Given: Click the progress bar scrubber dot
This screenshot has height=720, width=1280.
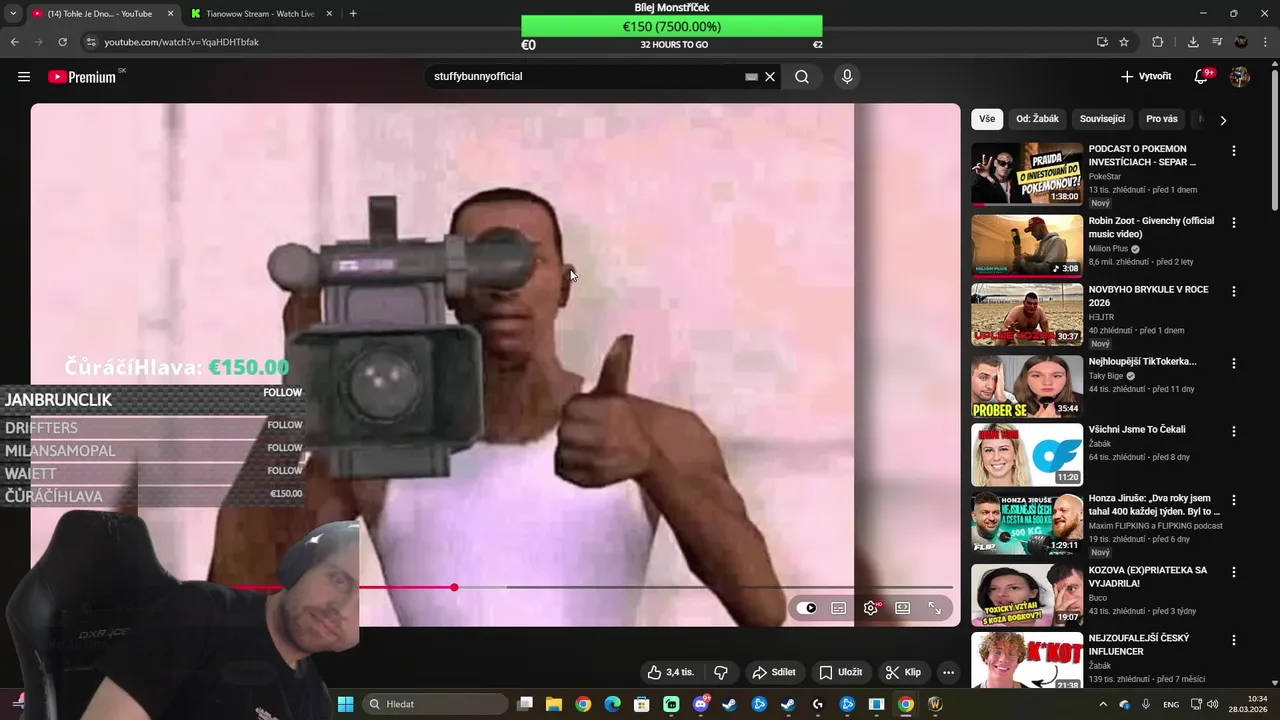Looking at the screenshot, I should 454,587.
